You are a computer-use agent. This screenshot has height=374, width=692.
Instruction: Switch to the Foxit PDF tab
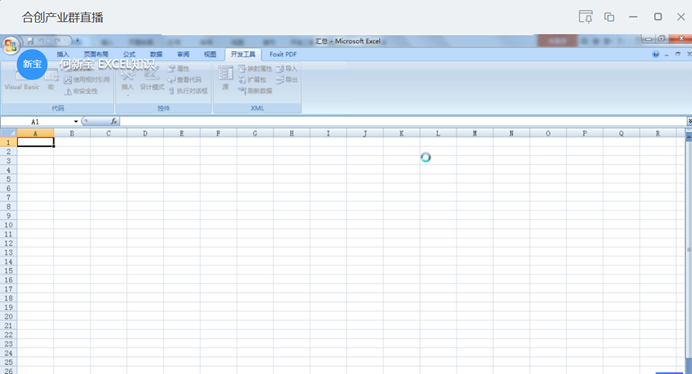point(283,54)
